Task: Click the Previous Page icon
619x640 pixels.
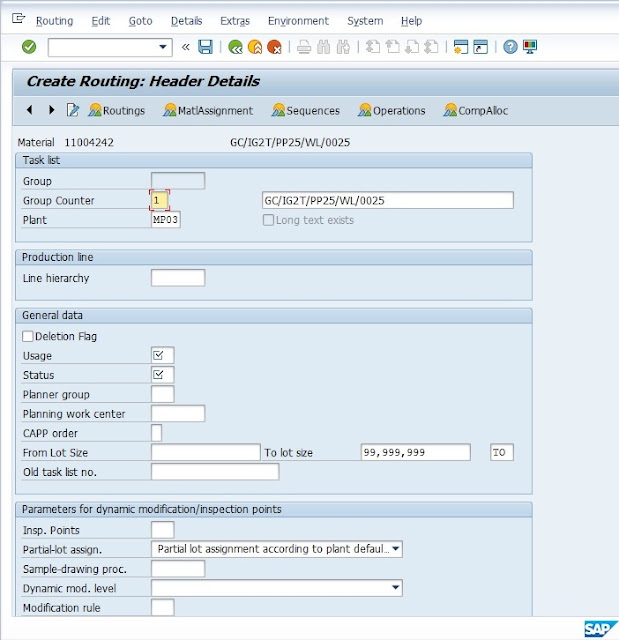Action: (393, 47)
